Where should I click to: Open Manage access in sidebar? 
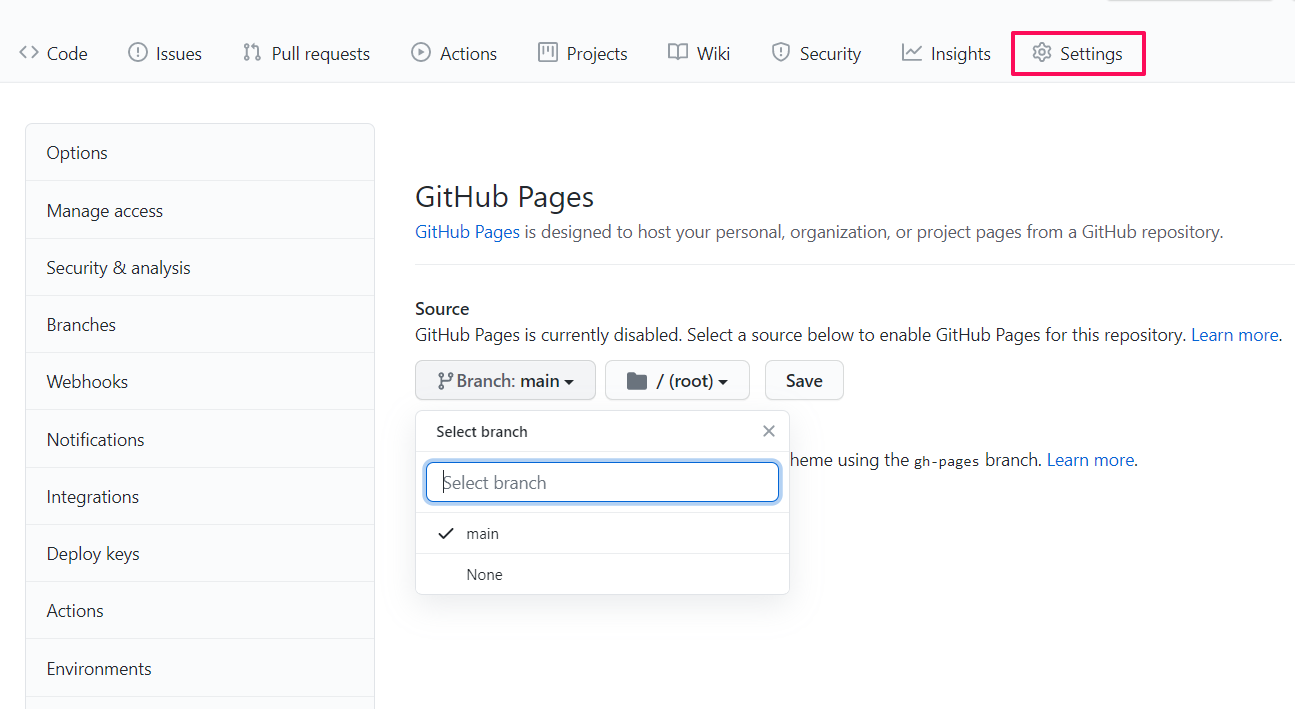[x=105, y=211]
